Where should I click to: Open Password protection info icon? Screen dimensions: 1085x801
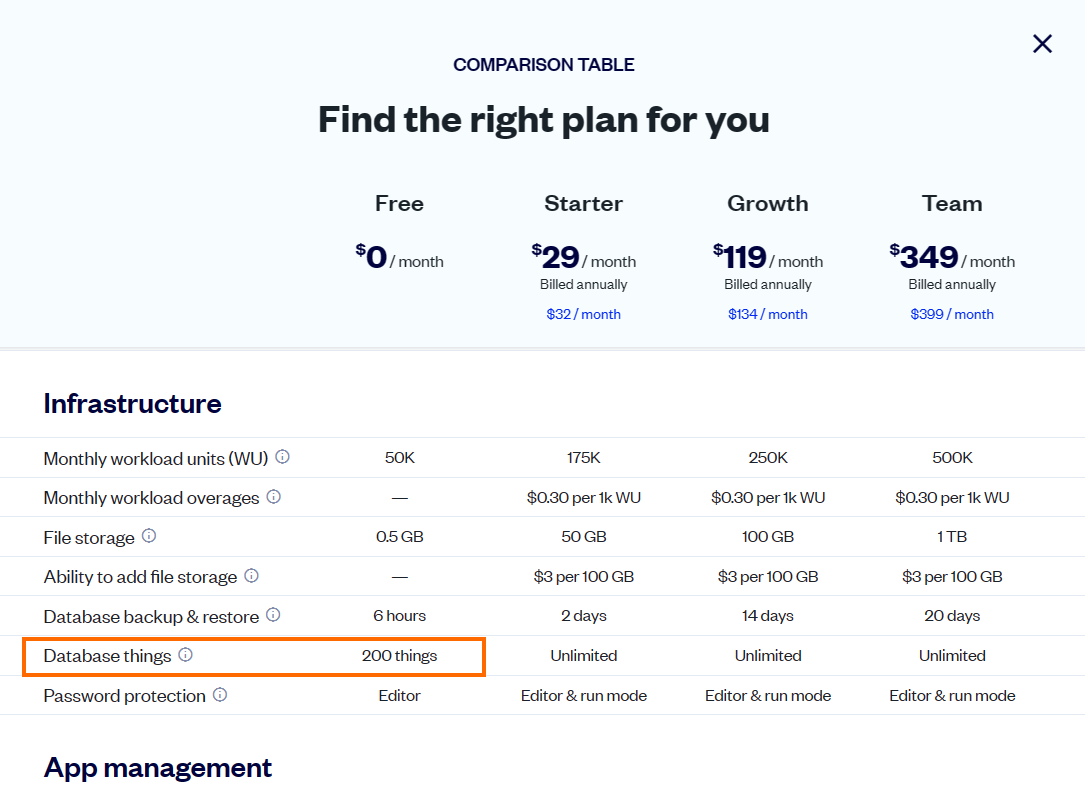coord(220,694)
